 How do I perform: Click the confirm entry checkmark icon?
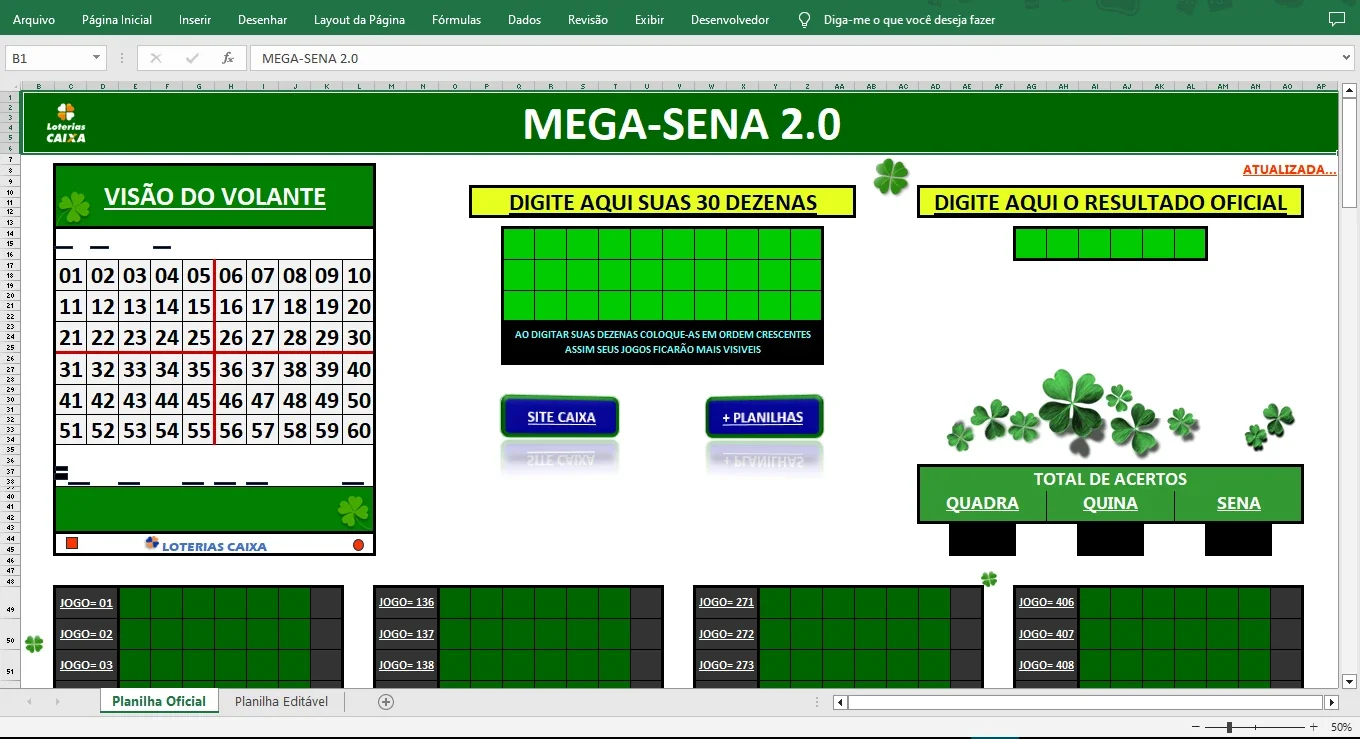pyautogui.click(x=191, y=58)
